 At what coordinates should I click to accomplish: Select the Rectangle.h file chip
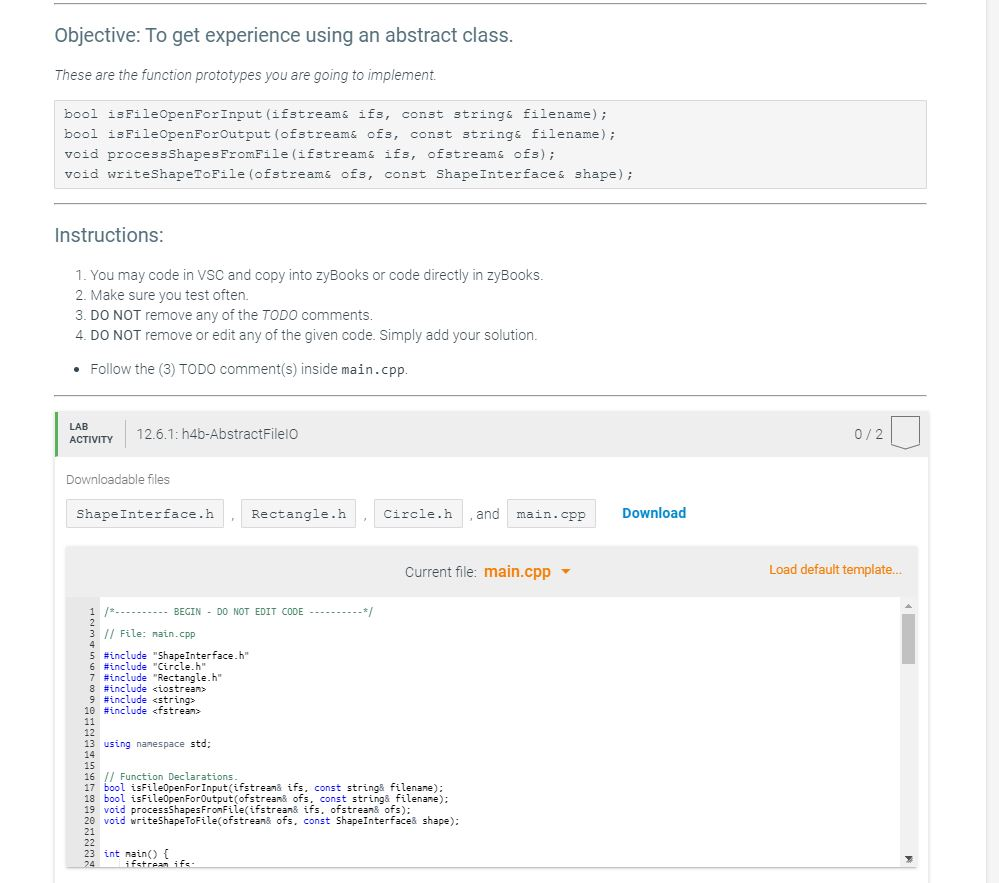pyautogui.click(x=297, y=513)
